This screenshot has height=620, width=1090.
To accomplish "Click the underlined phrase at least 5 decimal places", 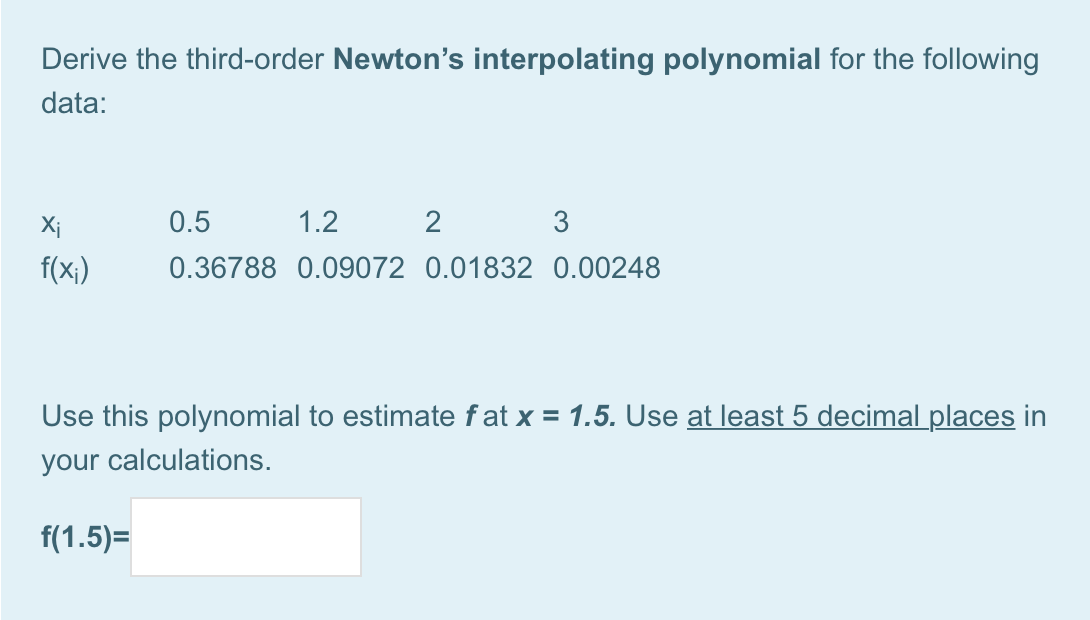I will [849, 416].
